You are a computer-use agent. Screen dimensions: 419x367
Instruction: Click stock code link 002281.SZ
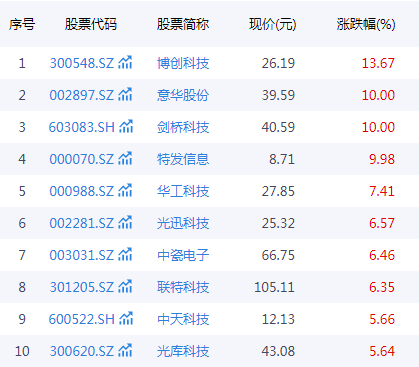click(82, 223)
